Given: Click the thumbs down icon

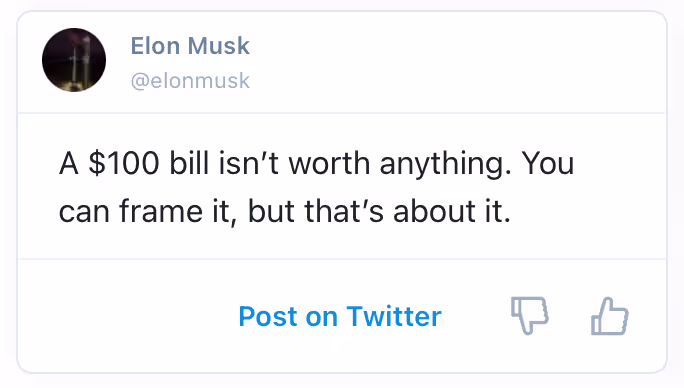Looking at the screenshot, I should (530, 316).
